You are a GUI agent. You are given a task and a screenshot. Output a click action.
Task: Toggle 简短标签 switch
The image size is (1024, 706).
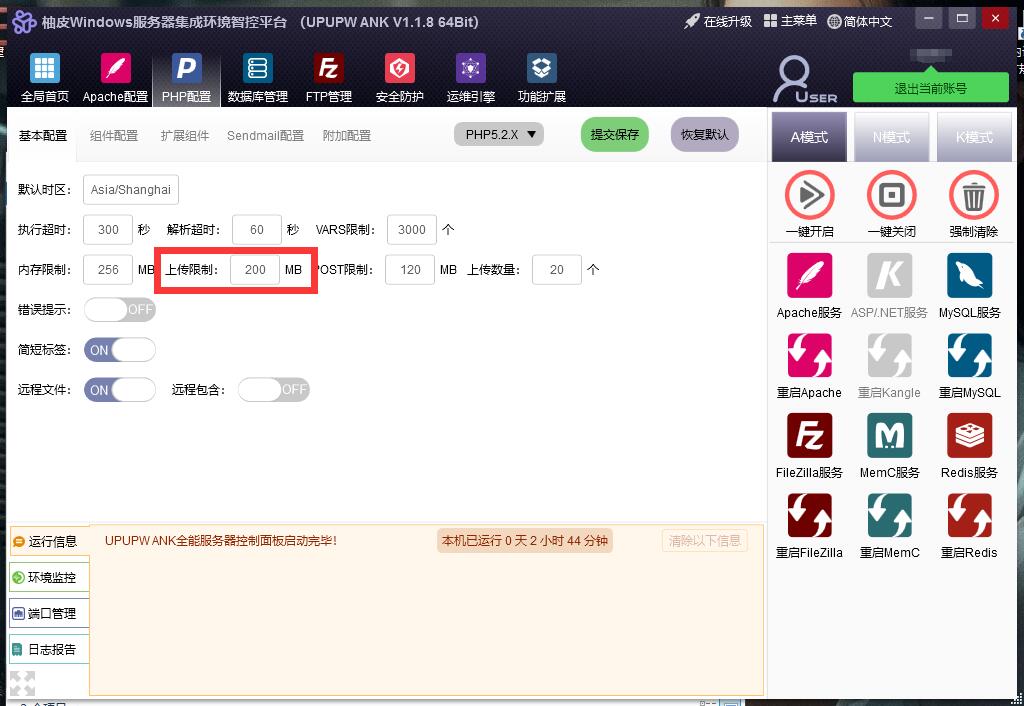click(120, 349)
